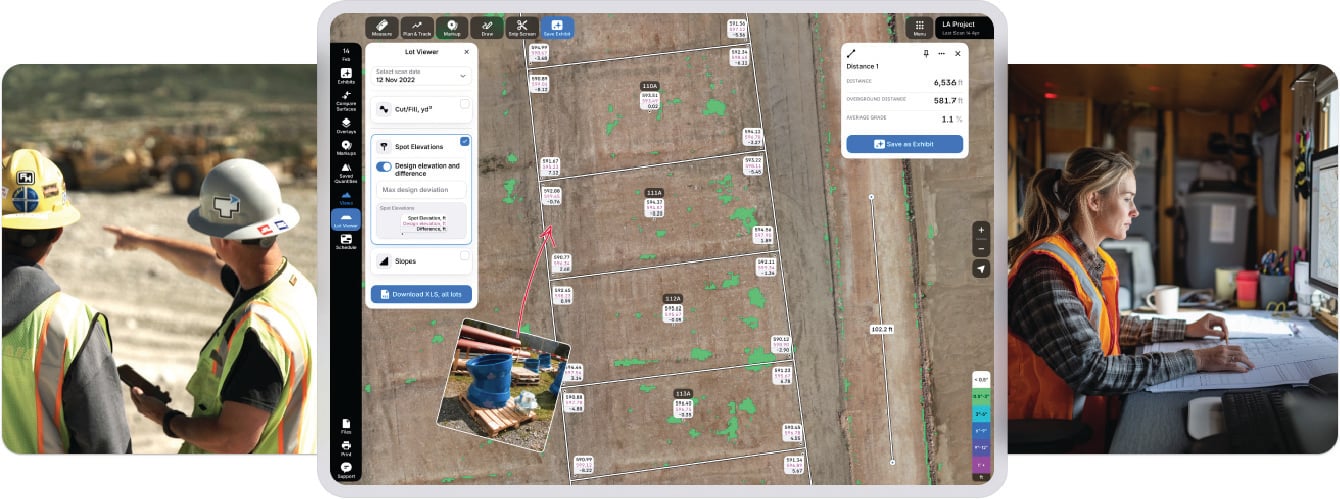Close the Distance 1 panel
The height and width of the screenshot is (499, 1340).
(957, 53)
